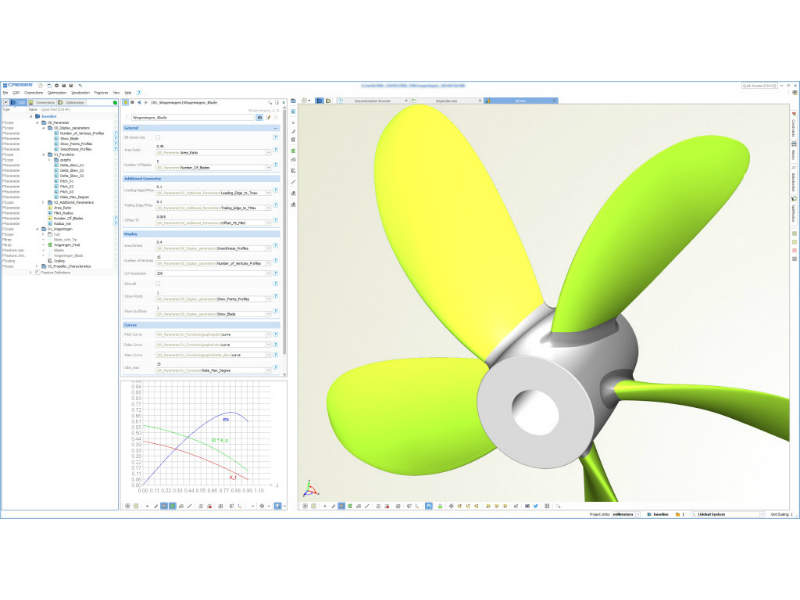The width and height of the screenshot is (800, 600).
Task: Expand the Feature Definitions node
Action: point(31,272)
